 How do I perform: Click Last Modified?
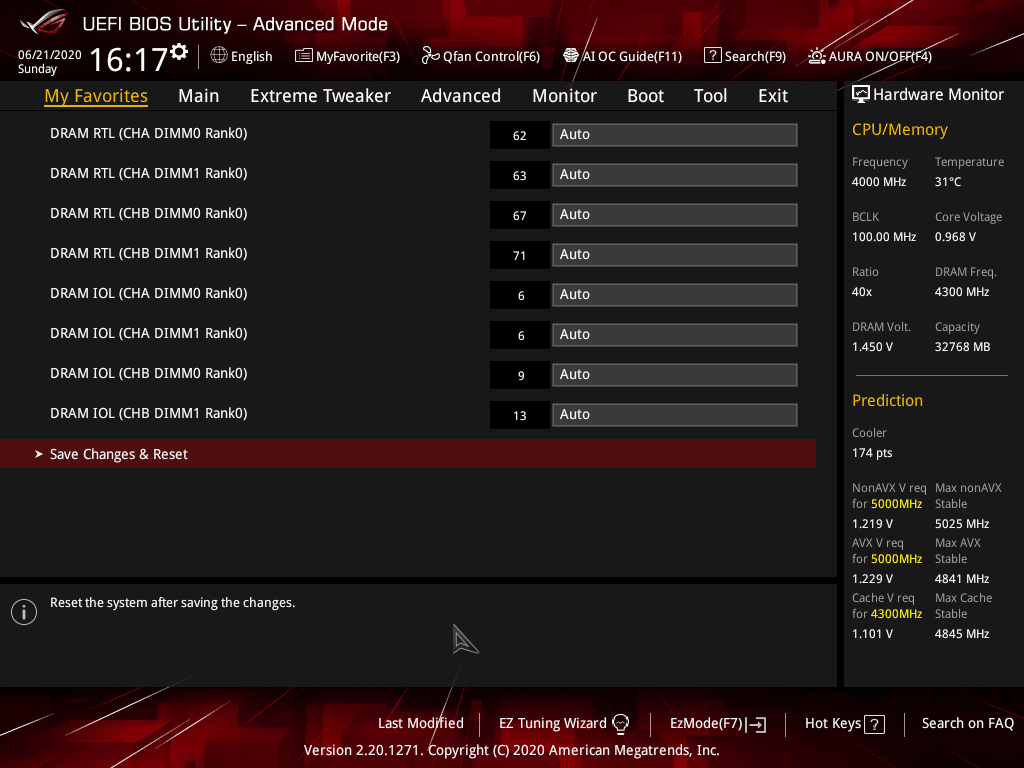pyautogui.click(x=421, y=724)
